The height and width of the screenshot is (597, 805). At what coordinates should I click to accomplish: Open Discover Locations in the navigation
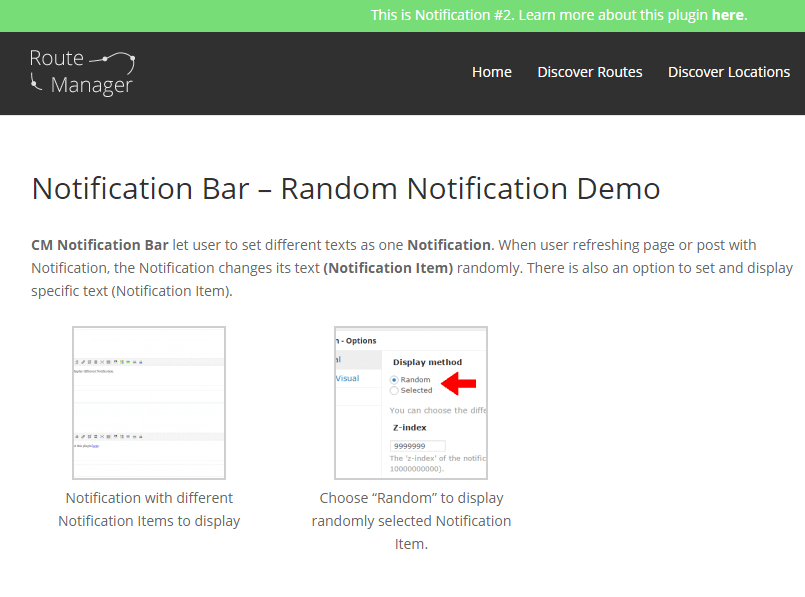click(x=728, y=72)
